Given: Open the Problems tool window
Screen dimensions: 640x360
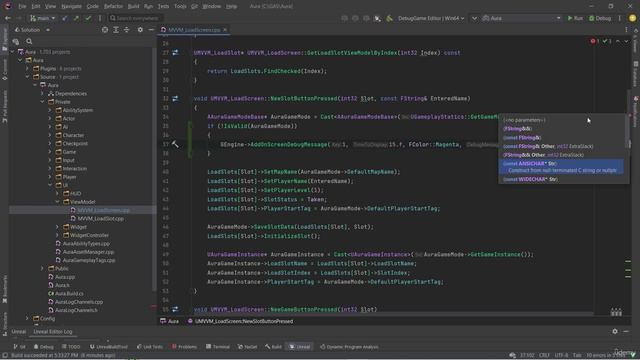Looking at the screenshot, I should [x=184, y=347].
